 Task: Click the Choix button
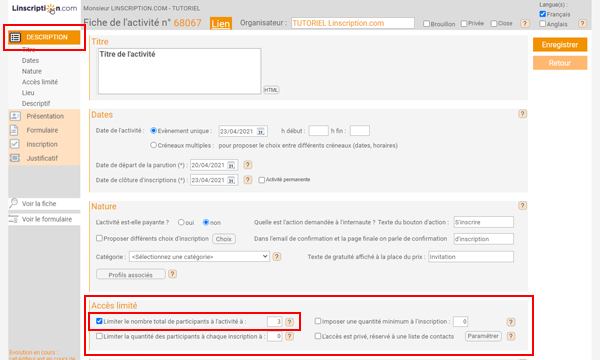[224, 239]
